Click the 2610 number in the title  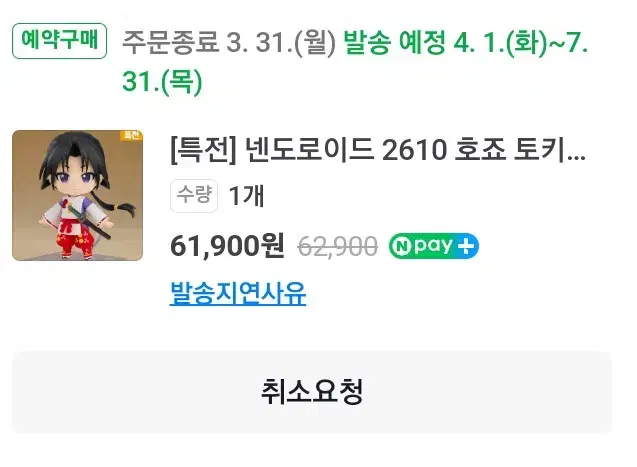(x=414, y=150)
